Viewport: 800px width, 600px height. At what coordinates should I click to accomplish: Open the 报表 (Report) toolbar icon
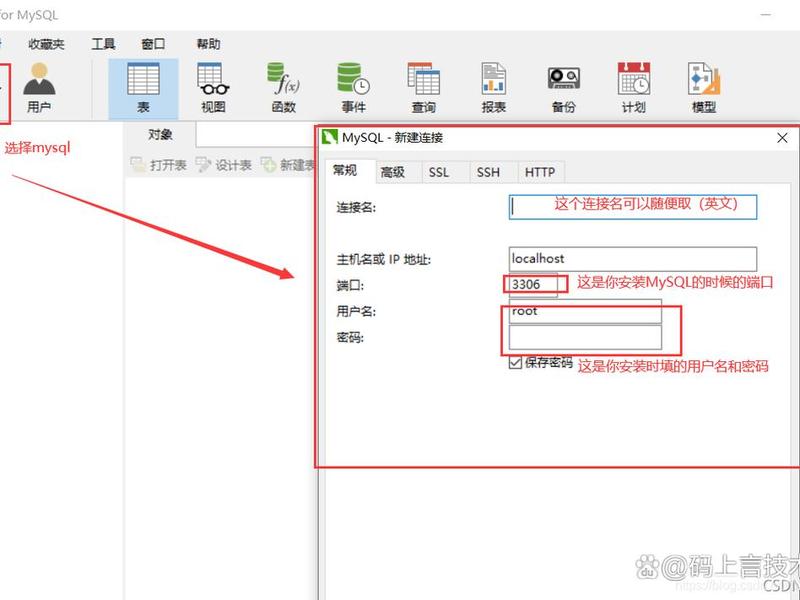[493, 88]
